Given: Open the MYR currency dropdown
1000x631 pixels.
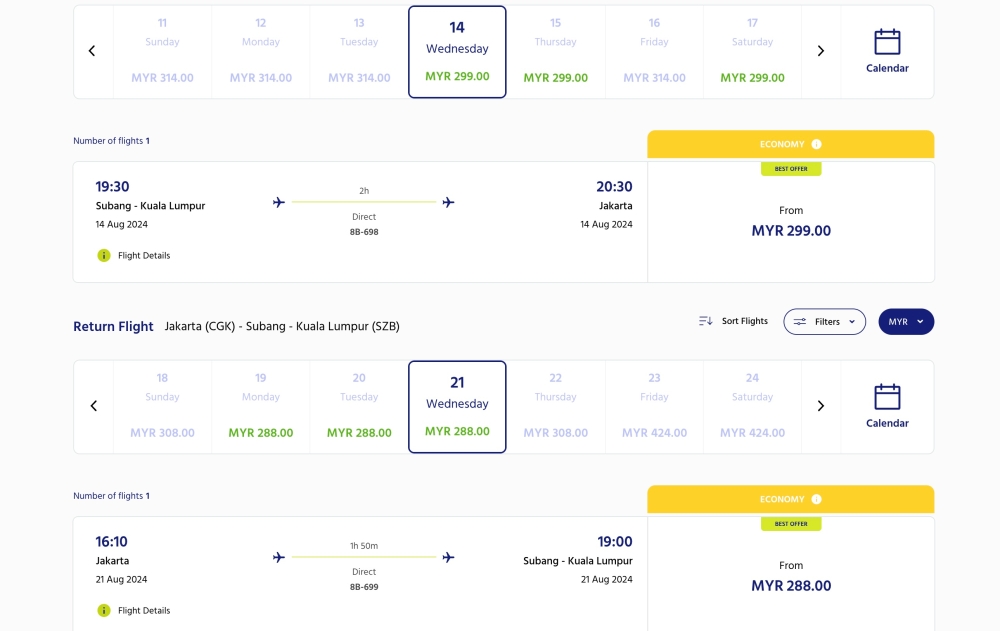Looking at the screenshot, I should pos(906,321).
